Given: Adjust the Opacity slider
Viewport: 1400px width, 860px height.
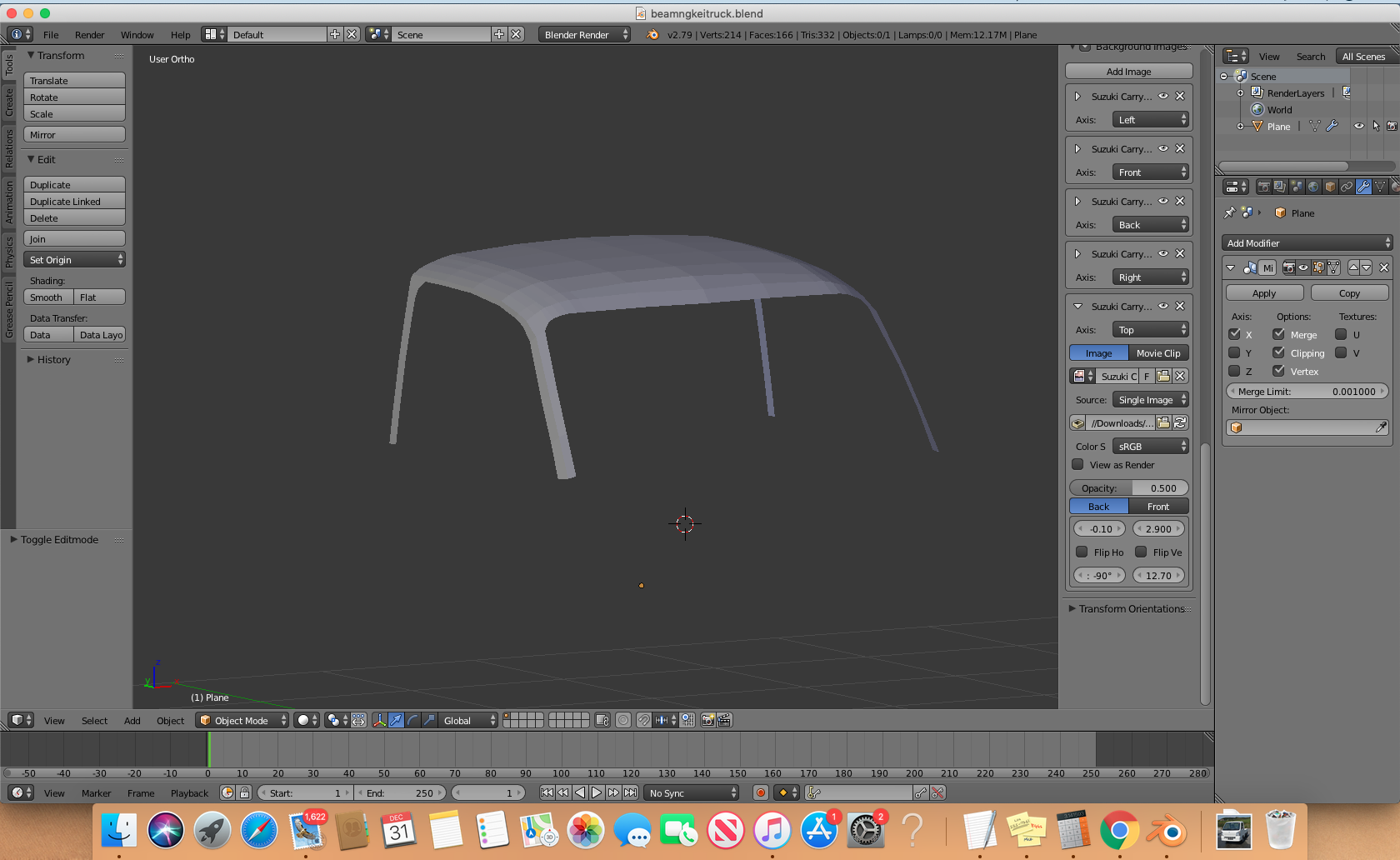Looking at the screenshot, I should 1128,488.
